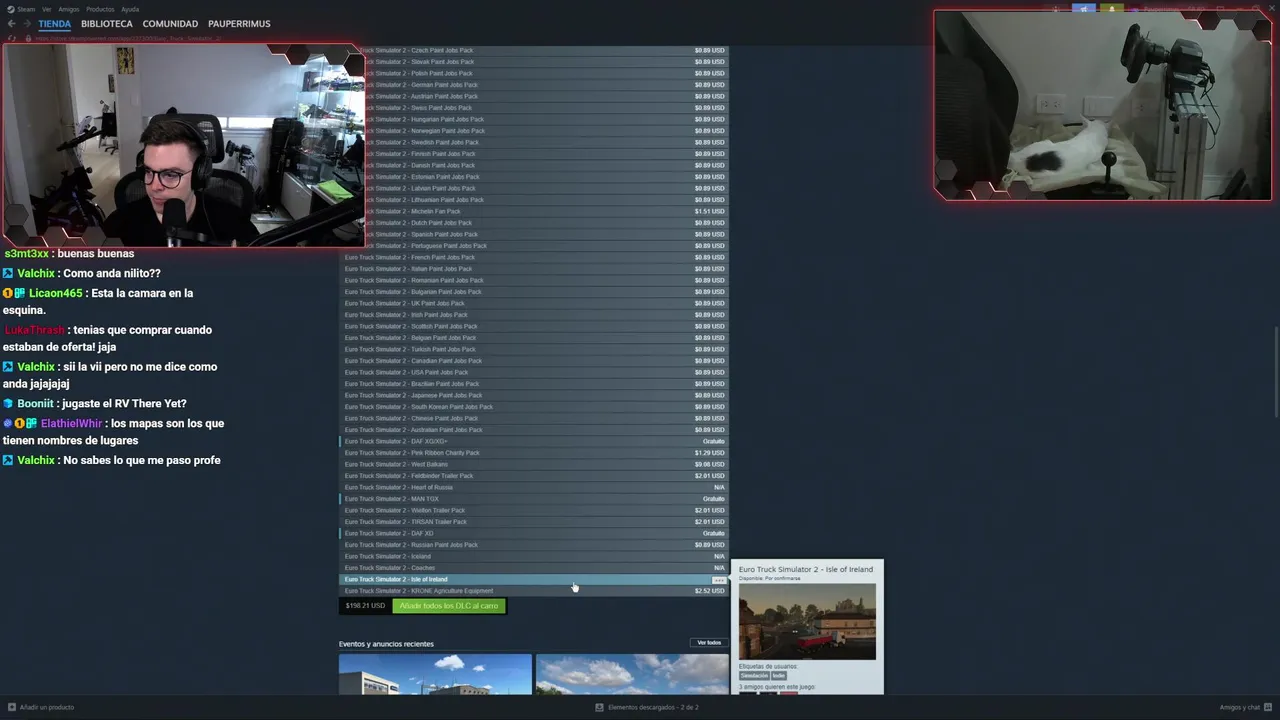The height and width of the screenshot is (720, 1280).
Task: Open the Brazilian Paint Jobs Pack row
Action: tap(534, 384)
